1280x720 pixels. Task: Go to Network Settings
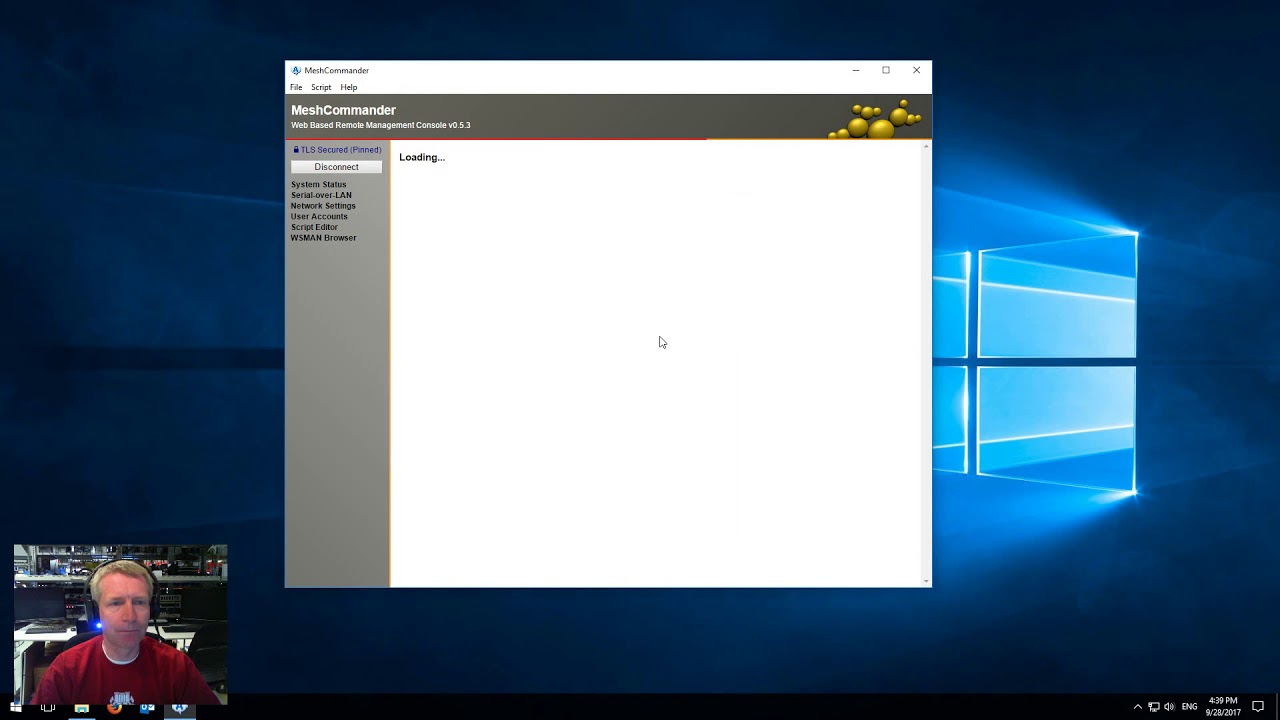click(x=323, y=206)
